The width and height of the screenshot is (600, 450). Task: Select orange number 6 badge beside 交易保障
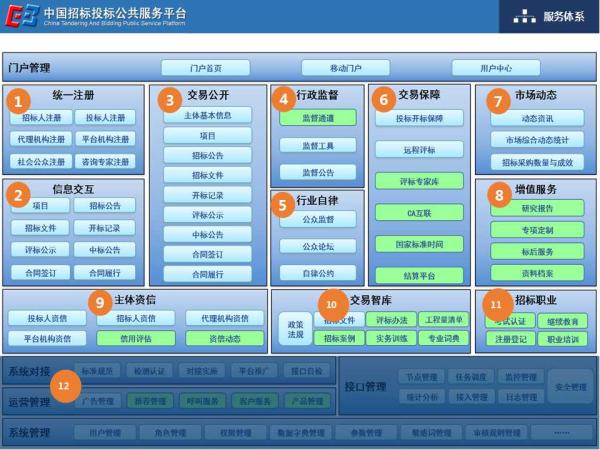(x=383, y=100)
